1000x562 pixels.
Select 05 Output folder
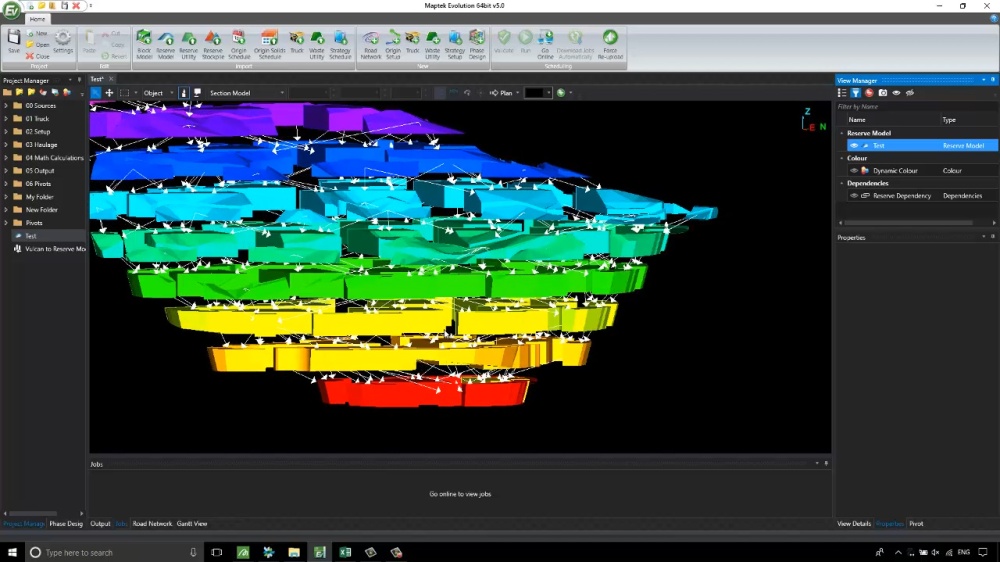click(40, 171)
